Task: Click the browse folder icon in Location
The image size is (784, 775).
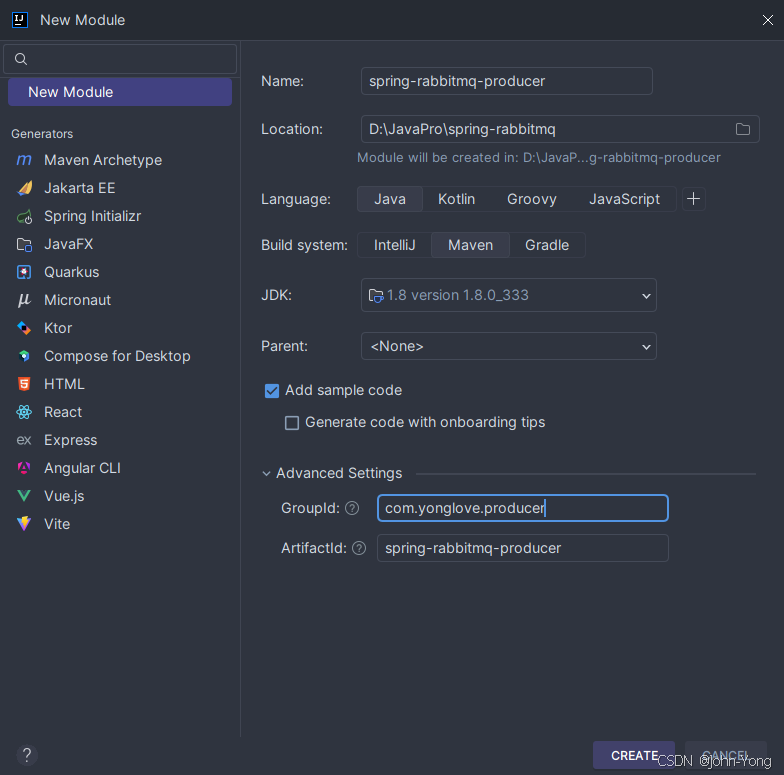Action: (742, 129)
